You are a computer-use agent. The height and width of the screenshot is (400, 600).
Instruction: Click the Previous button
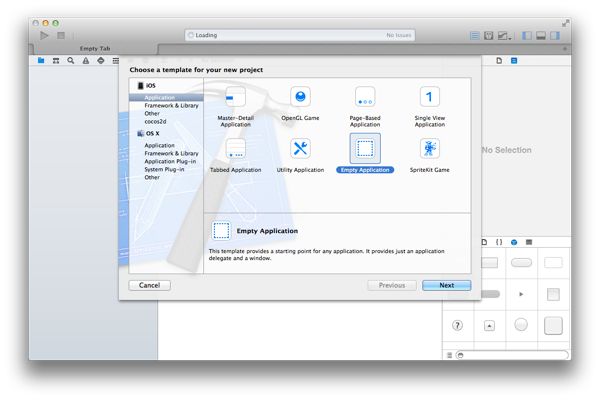(392, 285)
